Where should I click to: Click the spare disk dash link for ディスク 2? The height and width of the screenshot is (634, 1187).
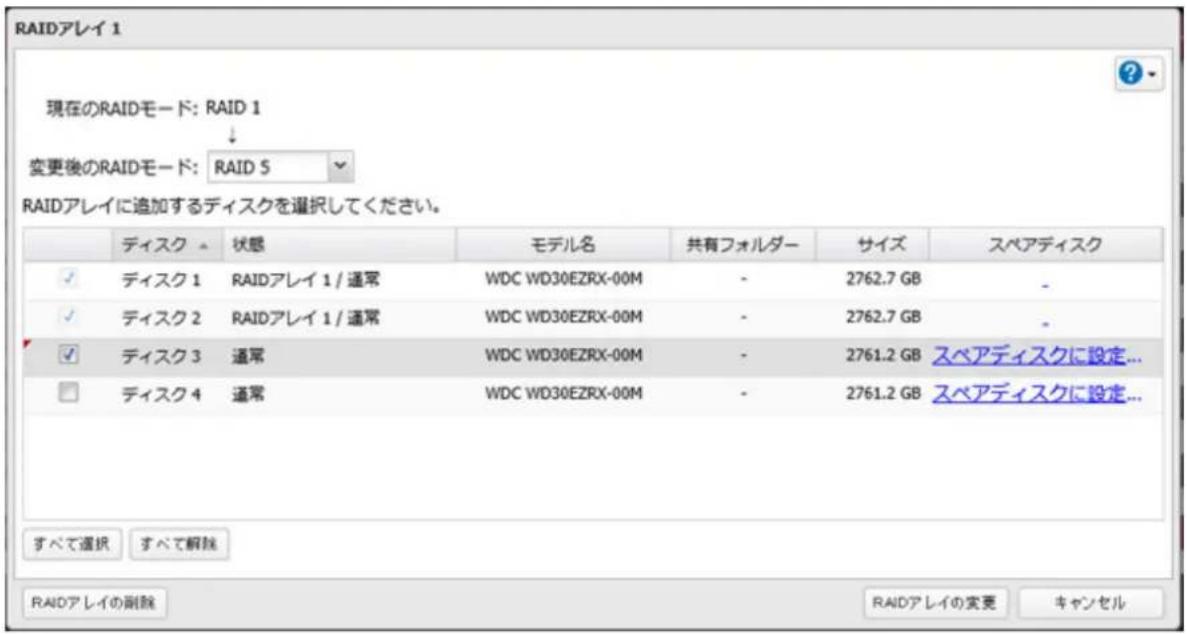[1045, 323]
